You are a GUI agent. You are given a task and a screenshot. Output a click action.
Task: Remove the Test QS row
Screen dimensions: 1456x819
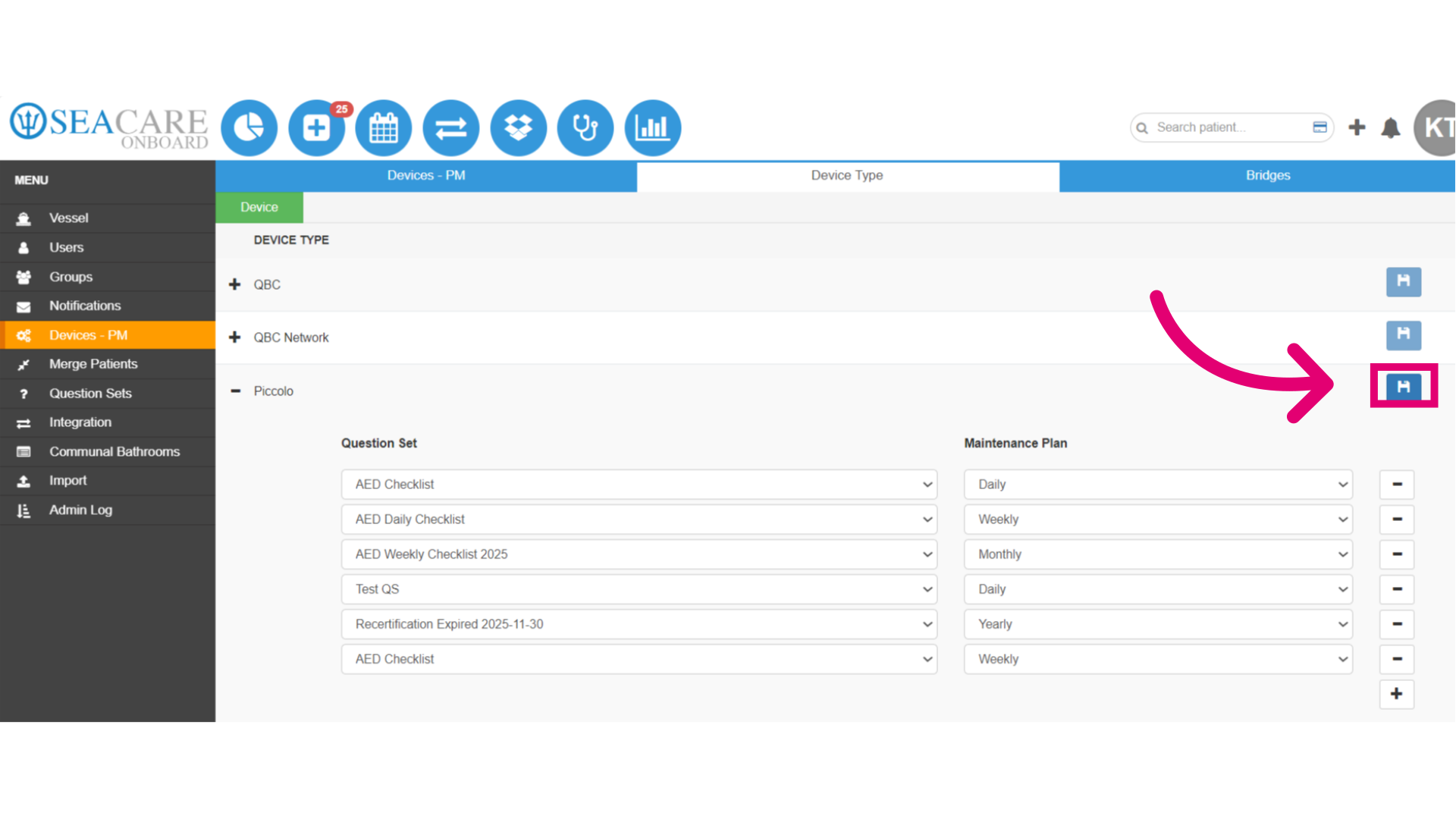pos(1397,589)
